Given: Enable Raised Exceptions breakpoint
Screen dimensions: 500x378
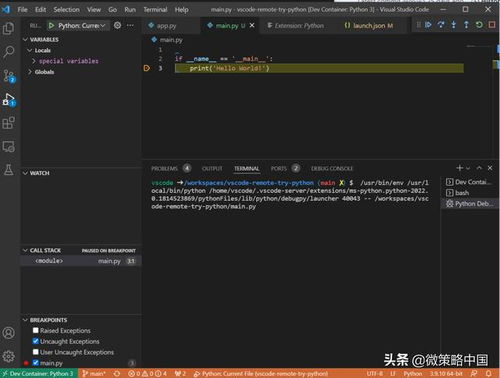Looking at the screenshot, I should (x=36, y=330).
